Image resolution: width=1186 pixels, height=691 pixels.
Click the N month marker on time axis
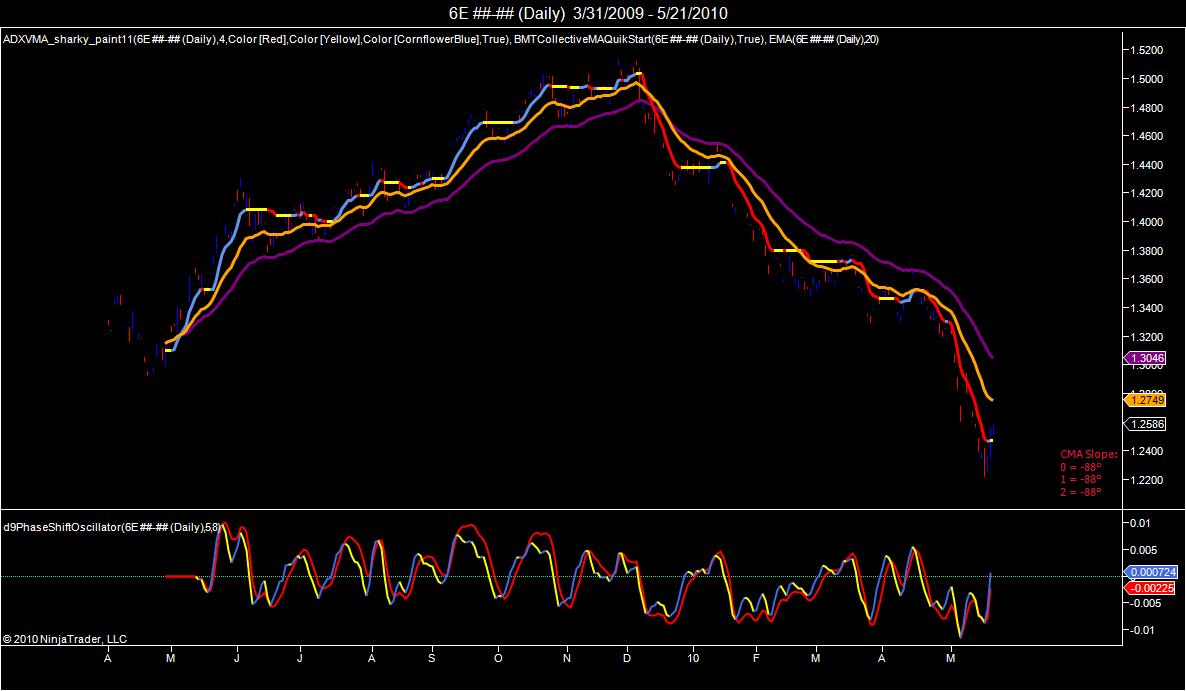[x=566, y=658]
